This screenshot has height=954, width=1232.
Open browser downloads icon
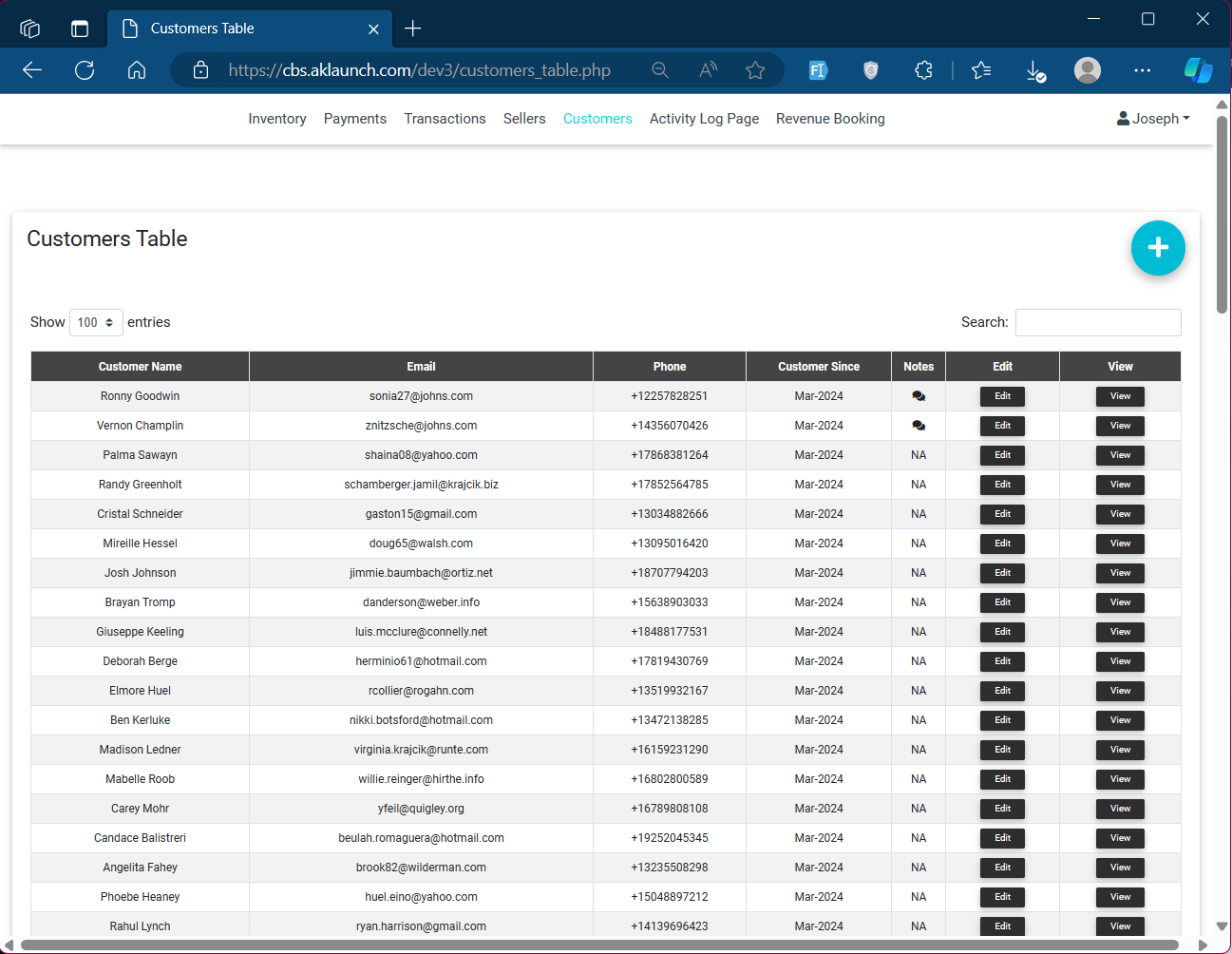tap(1035, 70)
